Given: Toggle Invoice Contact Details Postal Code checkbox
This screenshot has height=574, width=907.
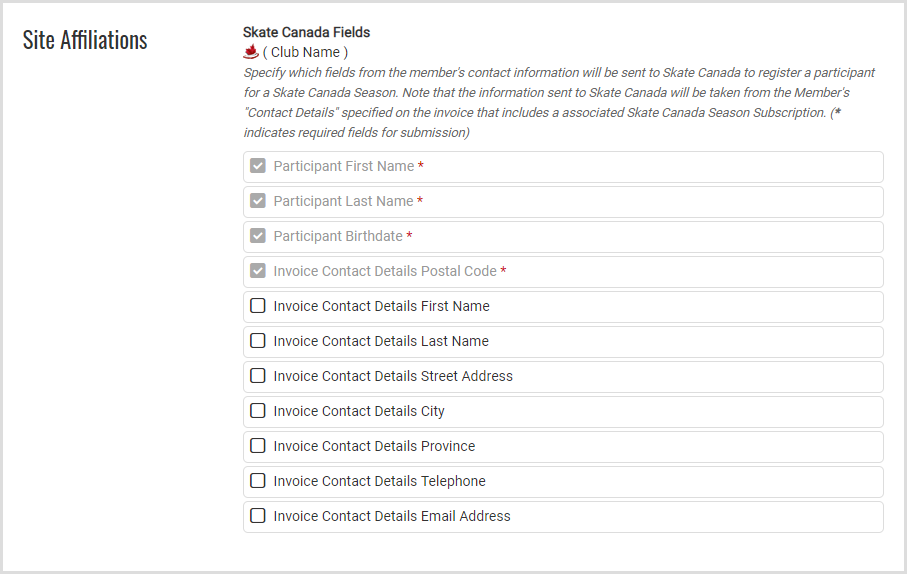Looking at the screenshot, I should [x=258, y=271].
